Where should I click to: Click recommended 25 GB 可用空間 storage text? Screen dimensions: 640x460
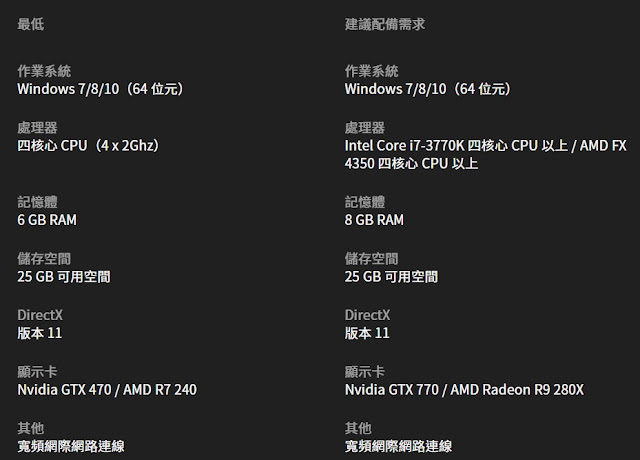391,276
